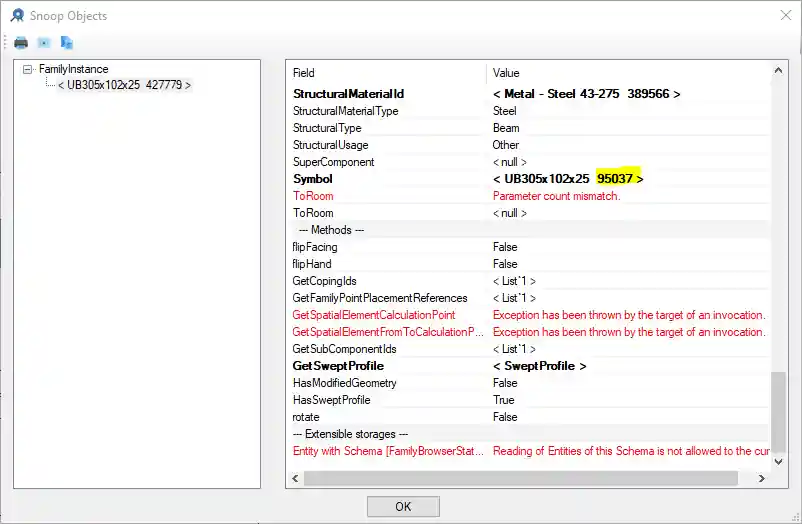
Task: Click the Snoop Objects title bar icon
Action: 17,15
